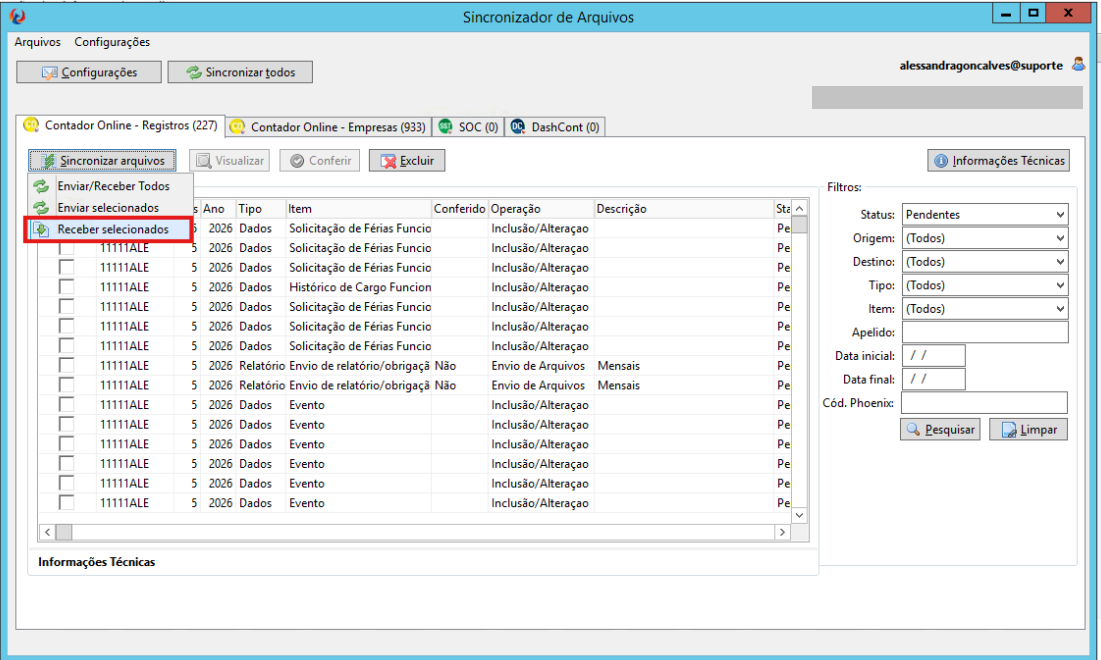This screenshot has height=660, width=1101.
Task: Click the Configurações toolbar button
Action: [x=89, y=72]
